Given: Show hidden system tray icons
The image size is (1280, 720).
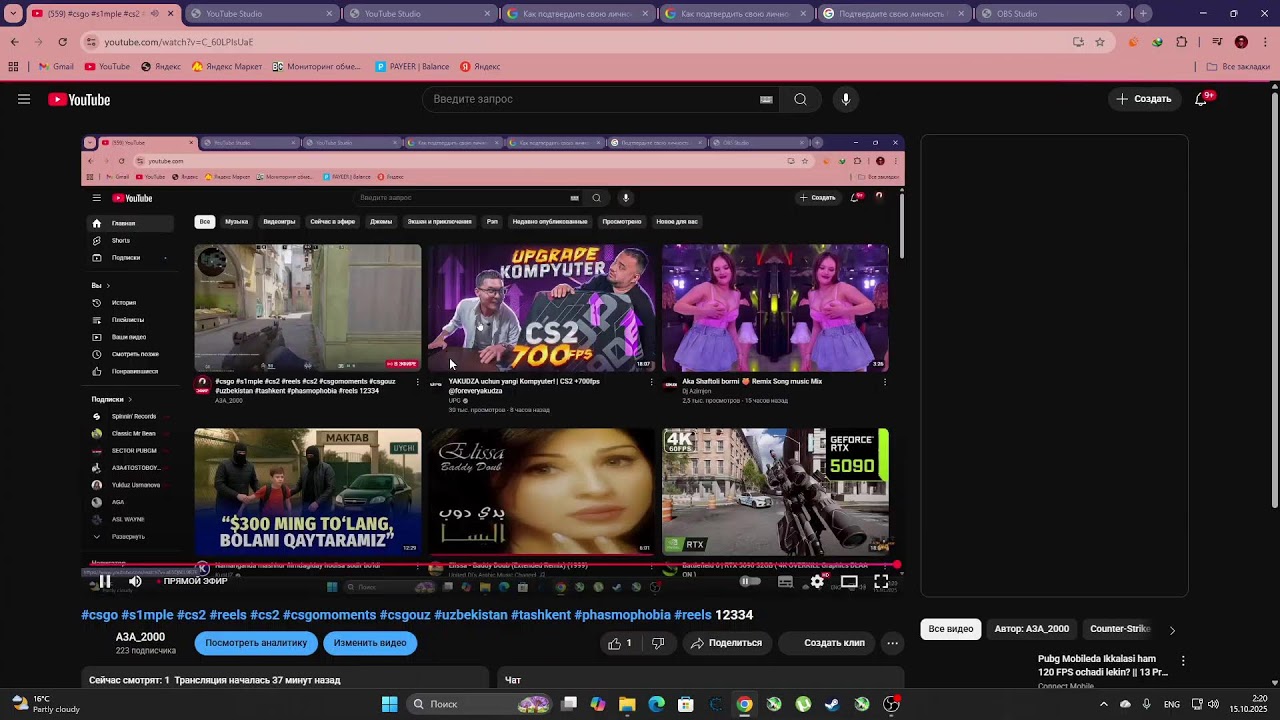Looking at the screenshot, I should [1104, 704].
